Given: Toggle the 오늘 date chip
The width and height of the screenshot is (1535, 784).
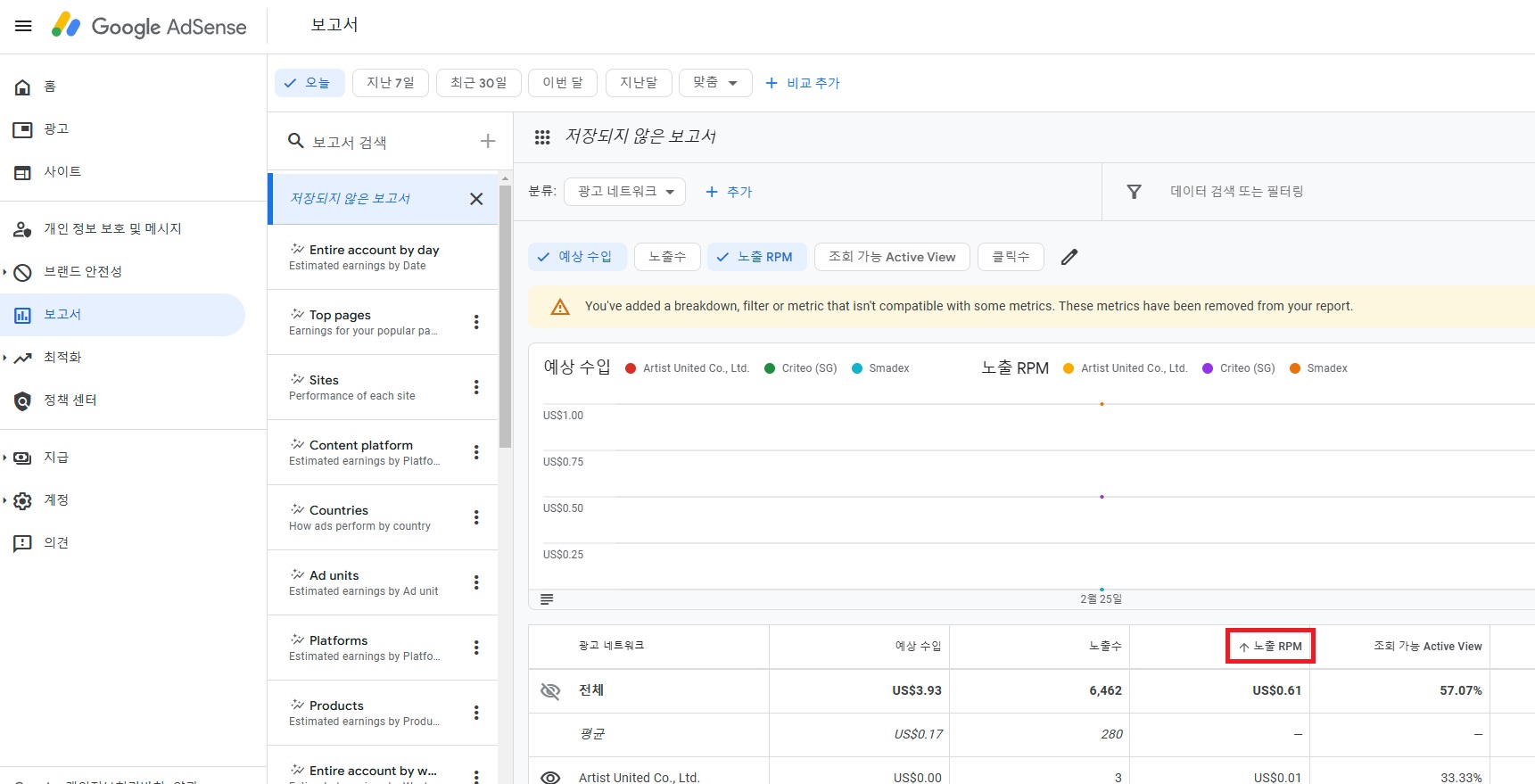Looking at the screenshot, I should (309, 83).
